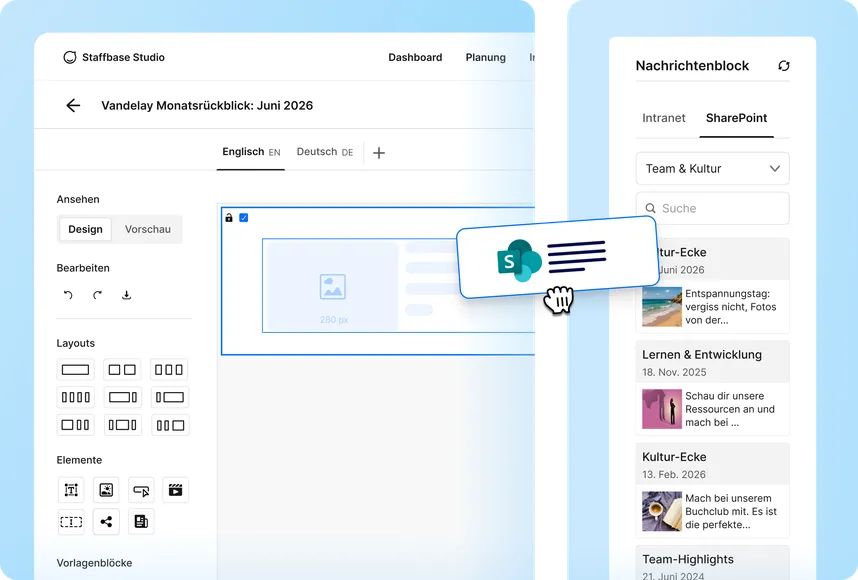Pick the social share element

[106, 522]
